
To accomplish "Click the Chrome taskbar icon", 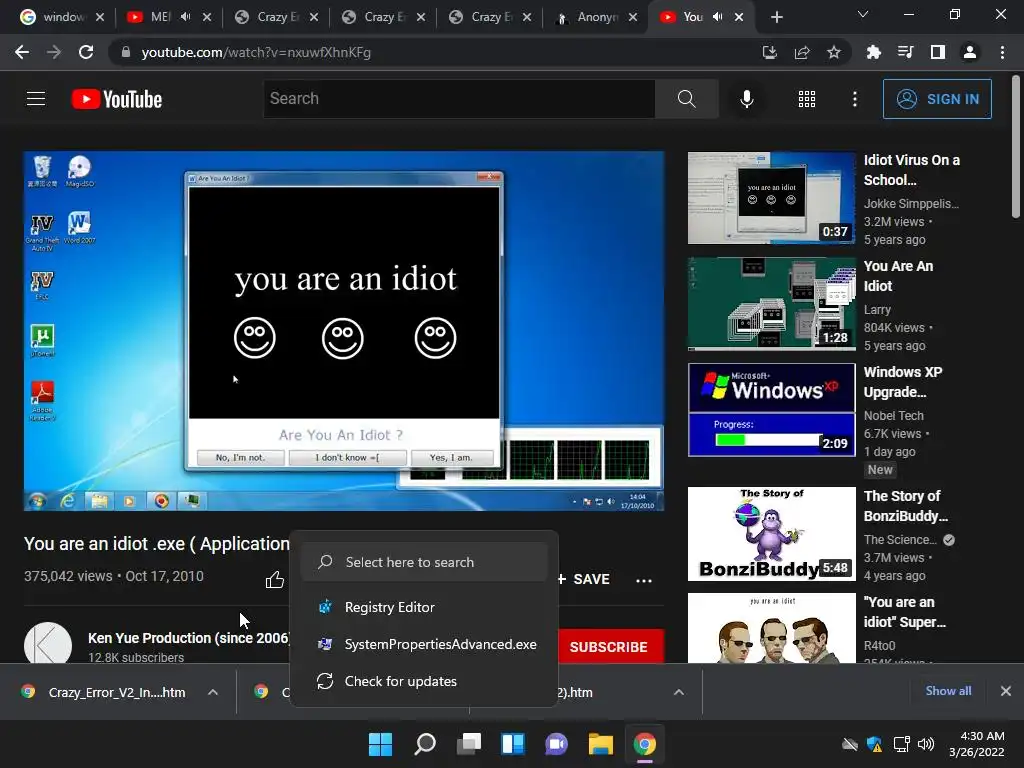I will [645, 744].
